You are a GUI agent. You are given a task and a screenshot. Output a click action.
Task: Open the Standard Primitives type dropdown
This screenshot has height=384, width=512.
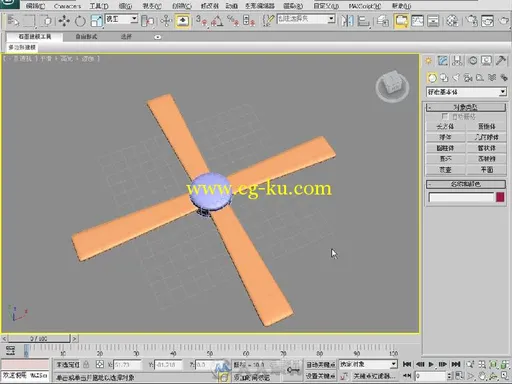[x=466, y=92]
